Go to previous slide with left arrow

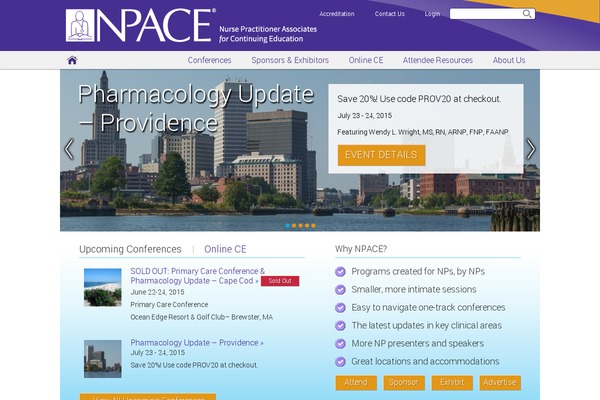(69, 149)
